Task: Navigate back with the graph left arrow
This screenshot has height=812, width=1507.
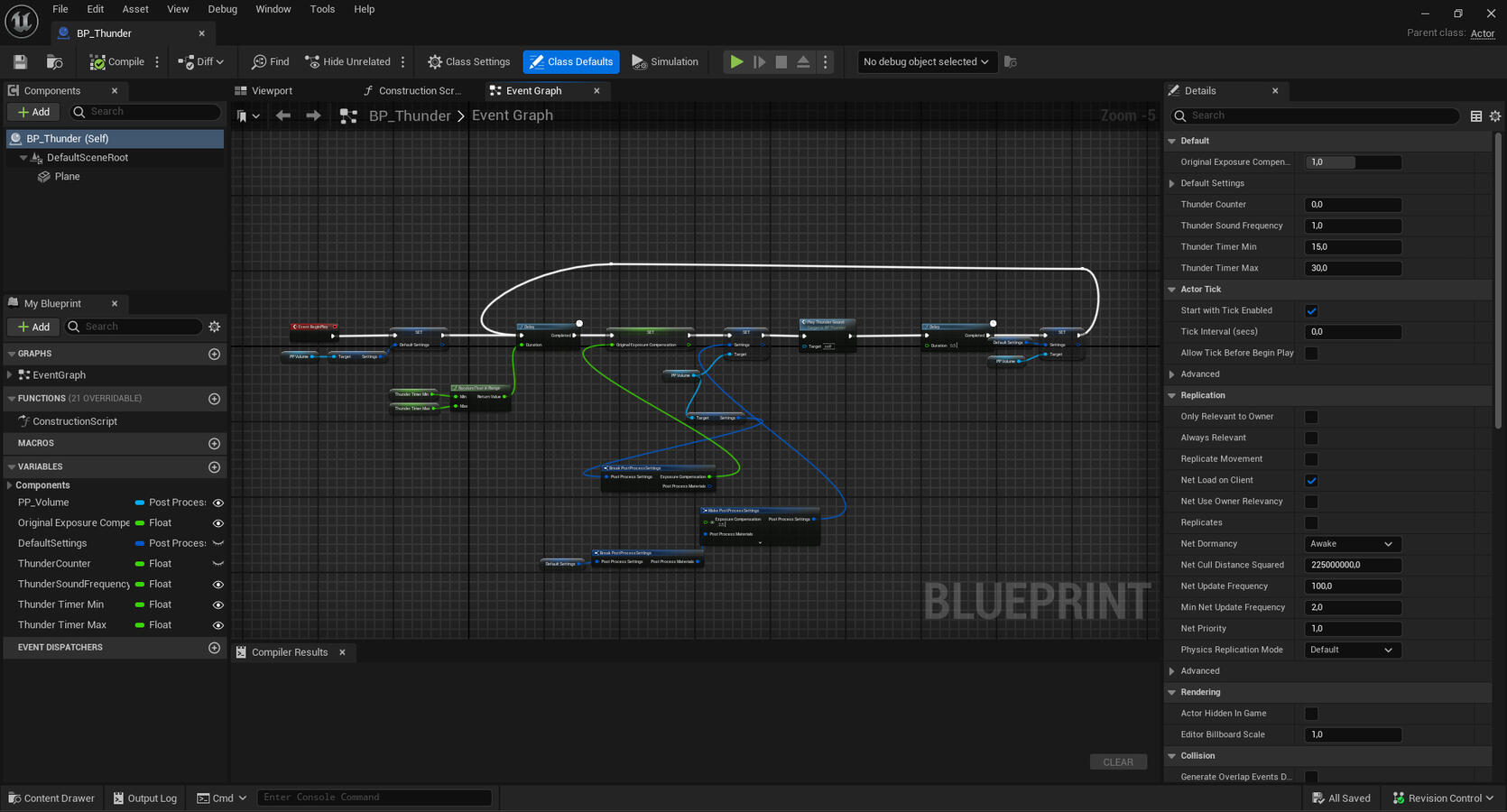Action: click(x=283, y=115)
